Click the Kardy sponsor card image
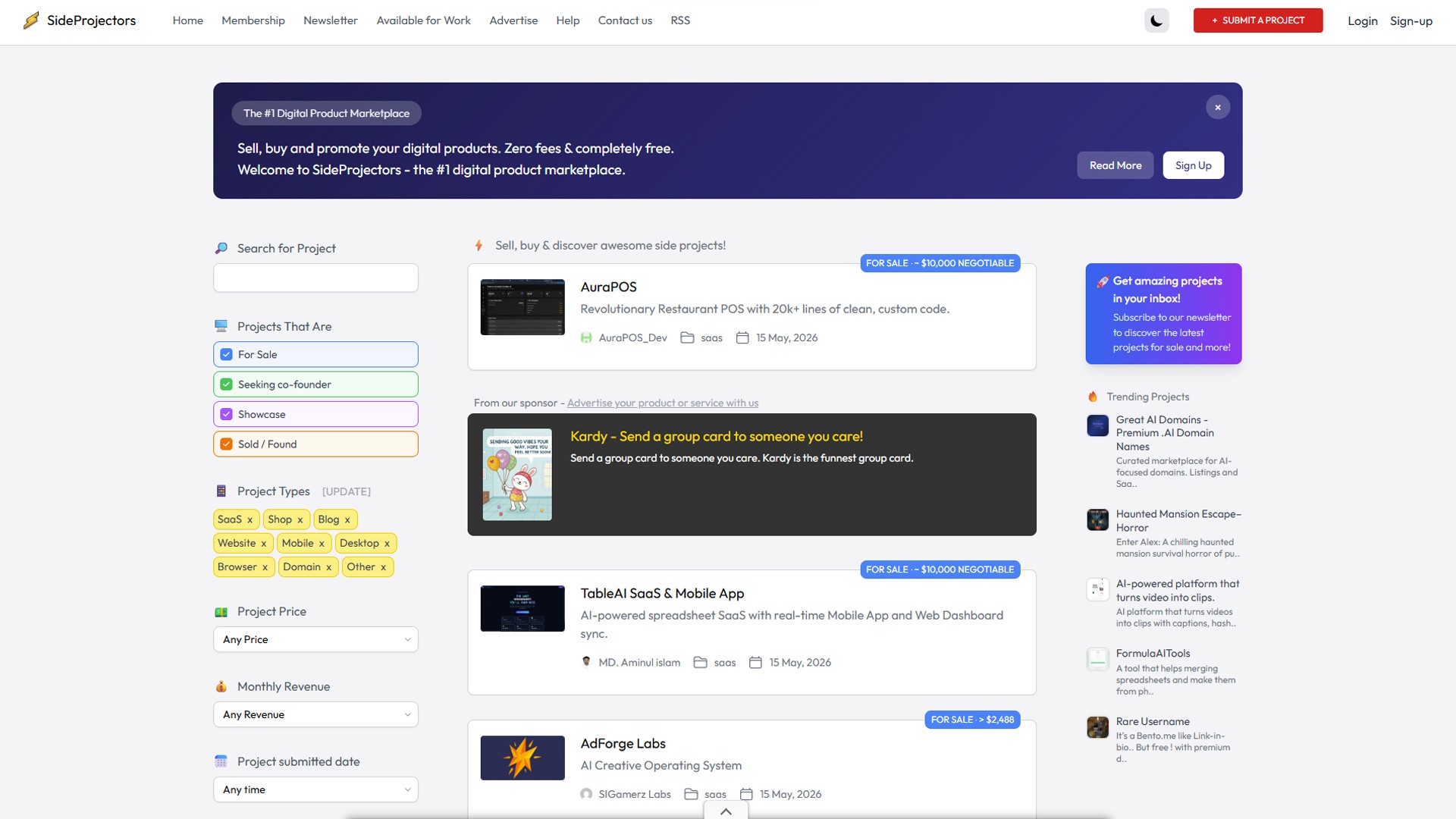 pos(517,475)
